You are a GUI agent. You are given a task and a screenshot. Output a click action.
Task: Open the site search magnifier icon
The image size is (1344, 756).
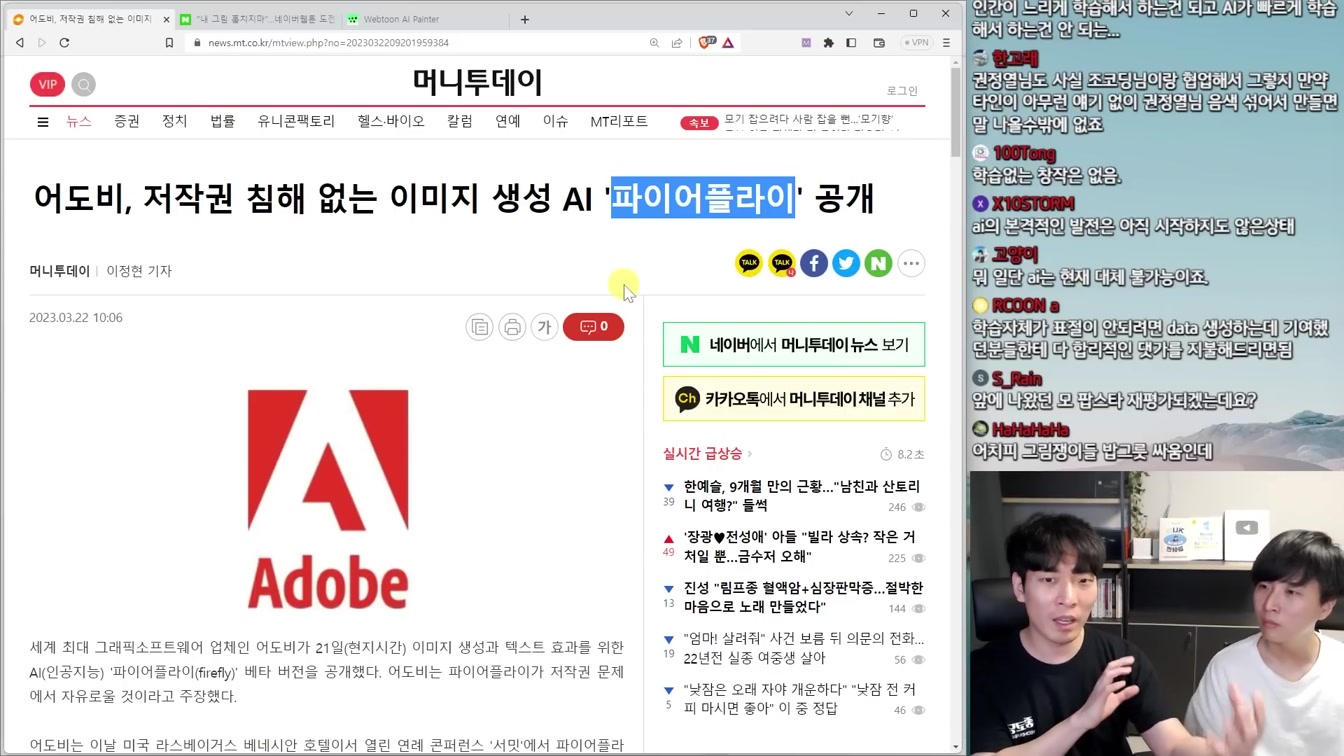pyautogui.click(x=84, y=85)
